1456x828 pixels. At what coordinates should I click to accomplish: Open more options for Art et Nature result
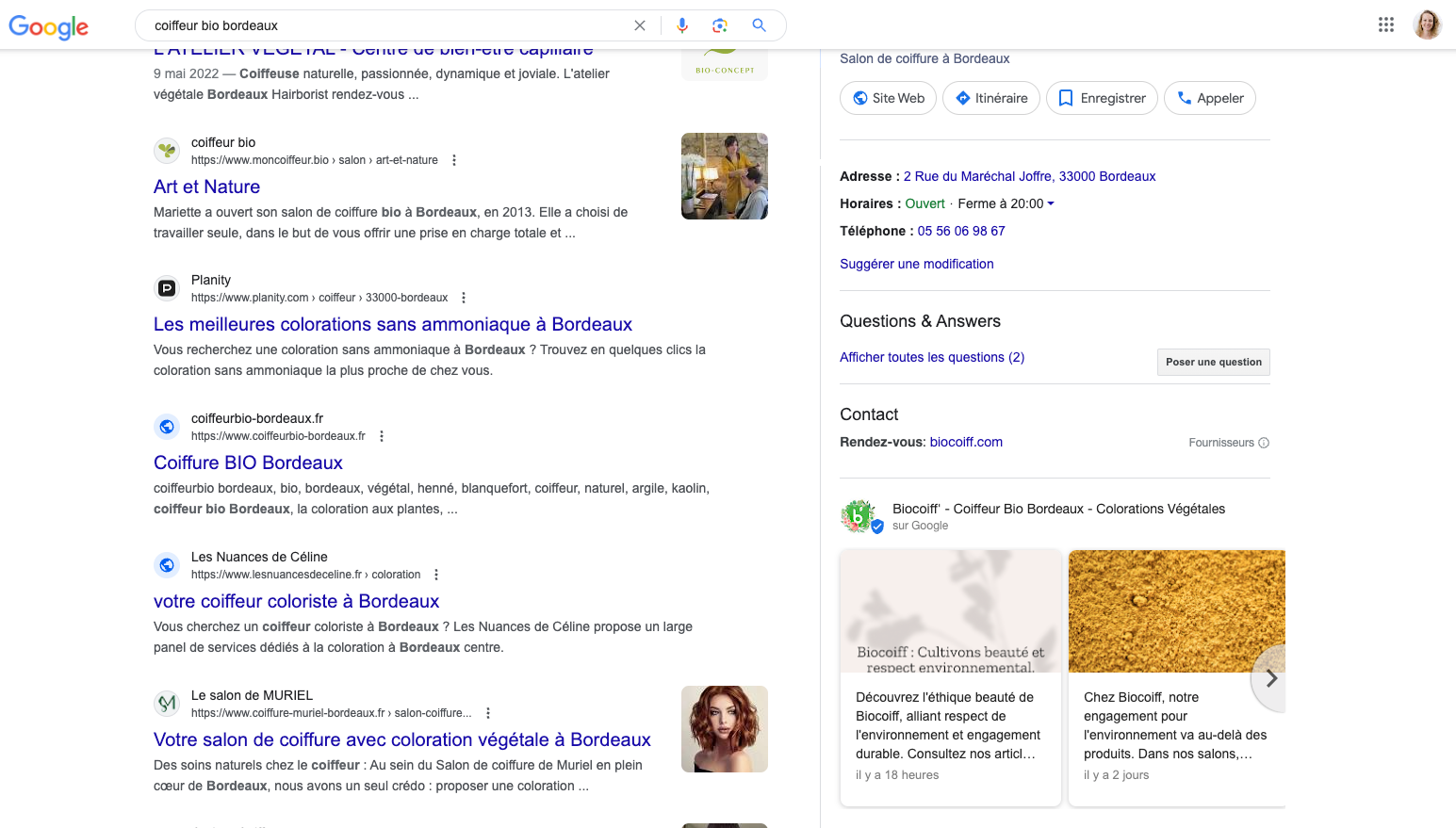point(454,160)
